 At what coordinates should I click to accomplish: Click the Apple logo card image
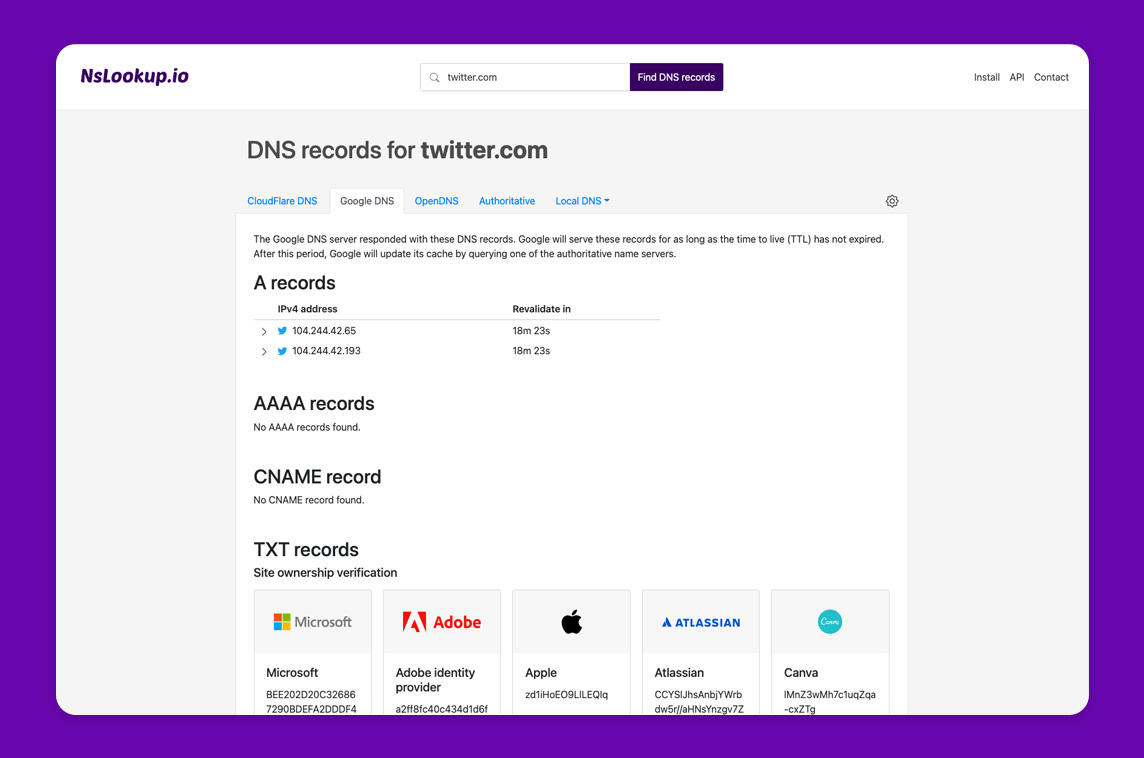click(571, 622)
